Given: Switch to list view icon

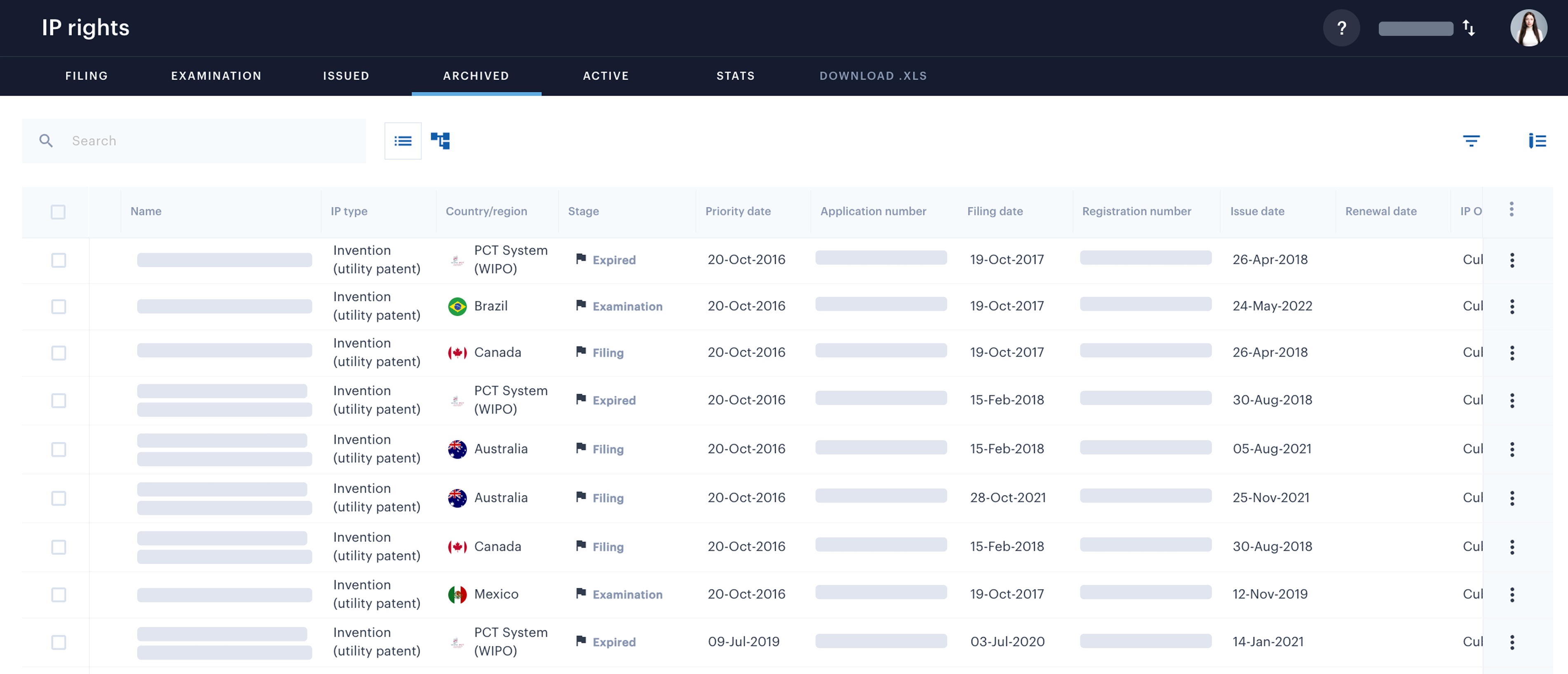Looking at the screenshot, I should point(402,141).
